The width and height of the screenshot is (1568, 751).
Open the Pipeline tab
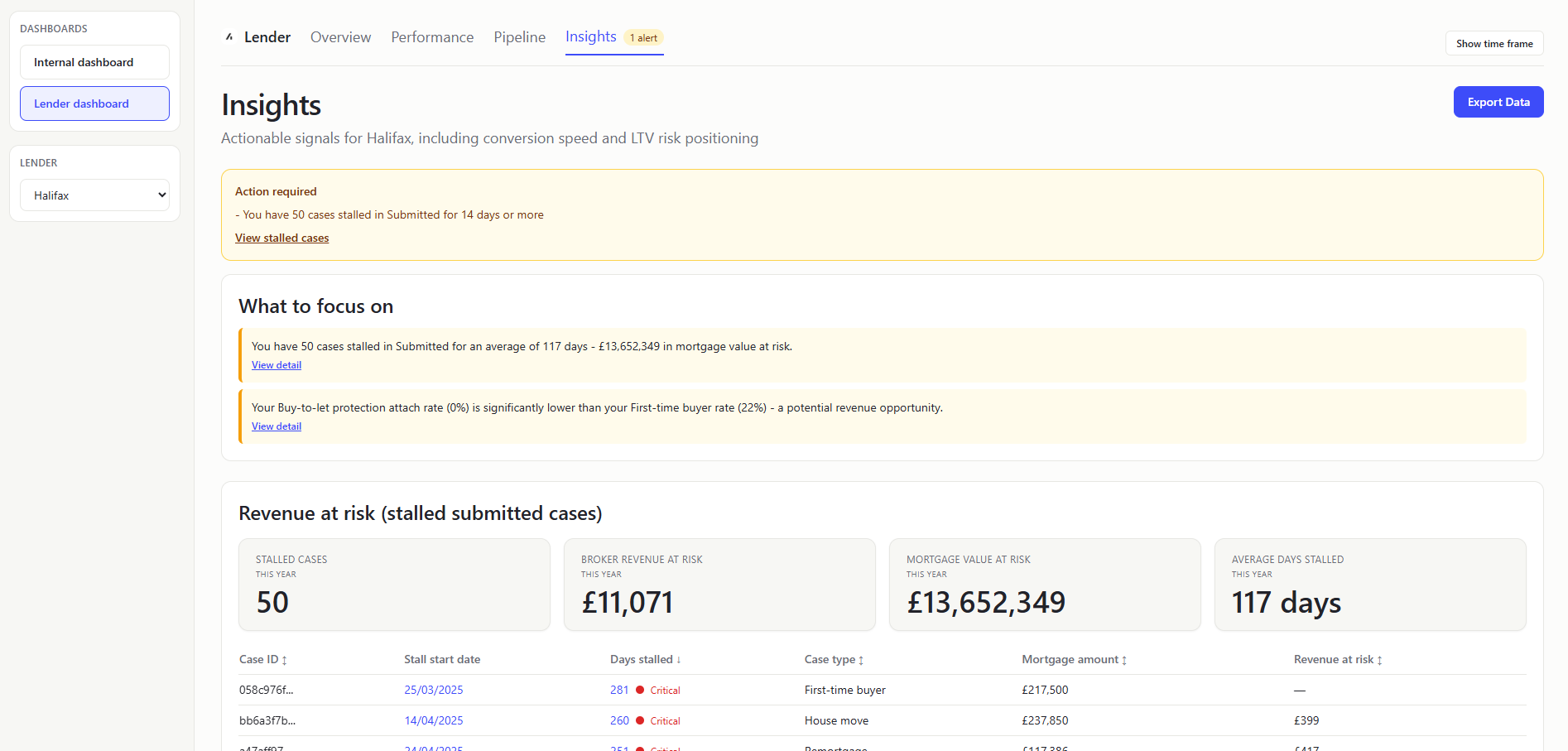coord(519,36)
